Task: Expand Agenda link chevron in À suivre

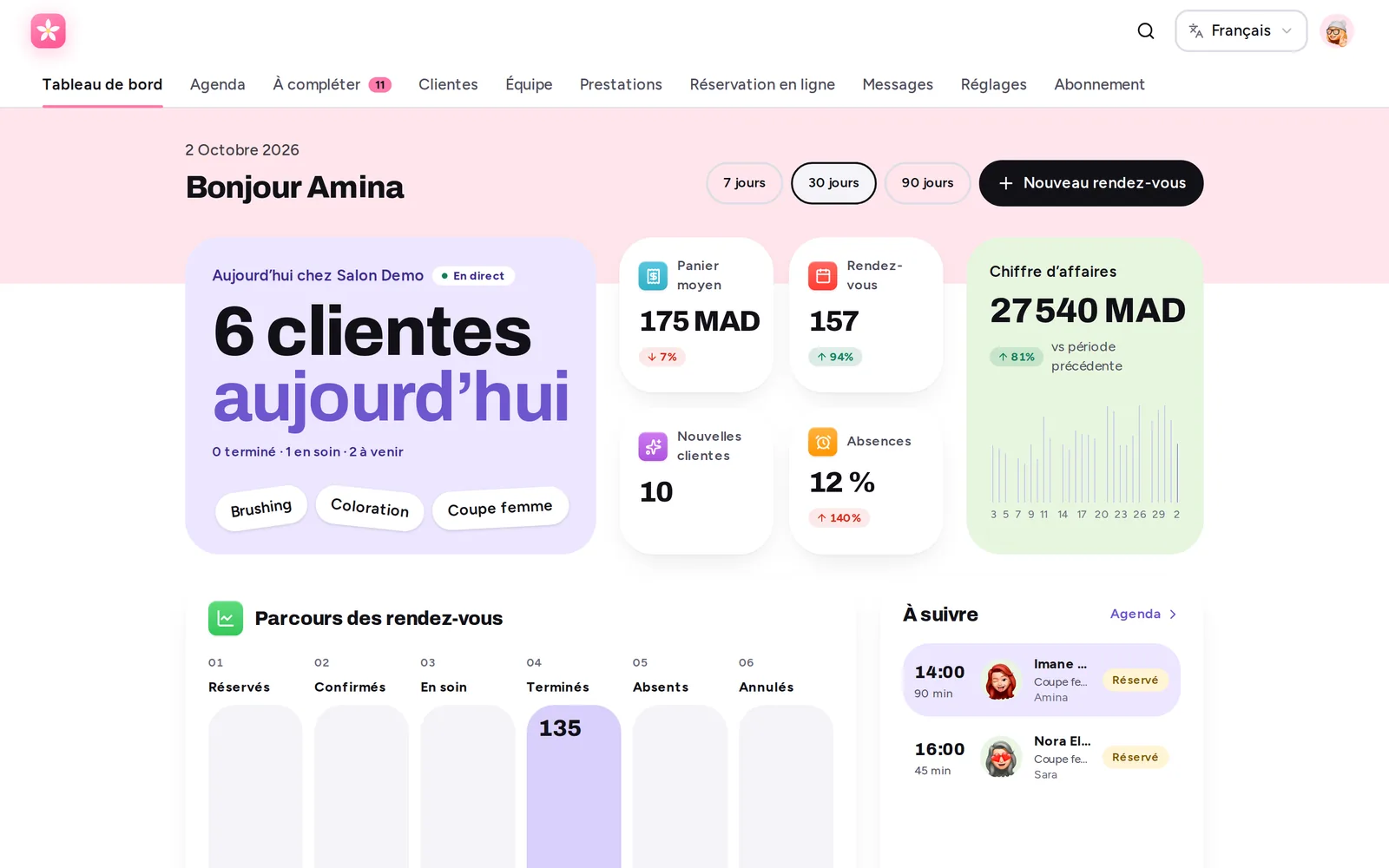Action: pyautogui.click(x=1173, y=615)
